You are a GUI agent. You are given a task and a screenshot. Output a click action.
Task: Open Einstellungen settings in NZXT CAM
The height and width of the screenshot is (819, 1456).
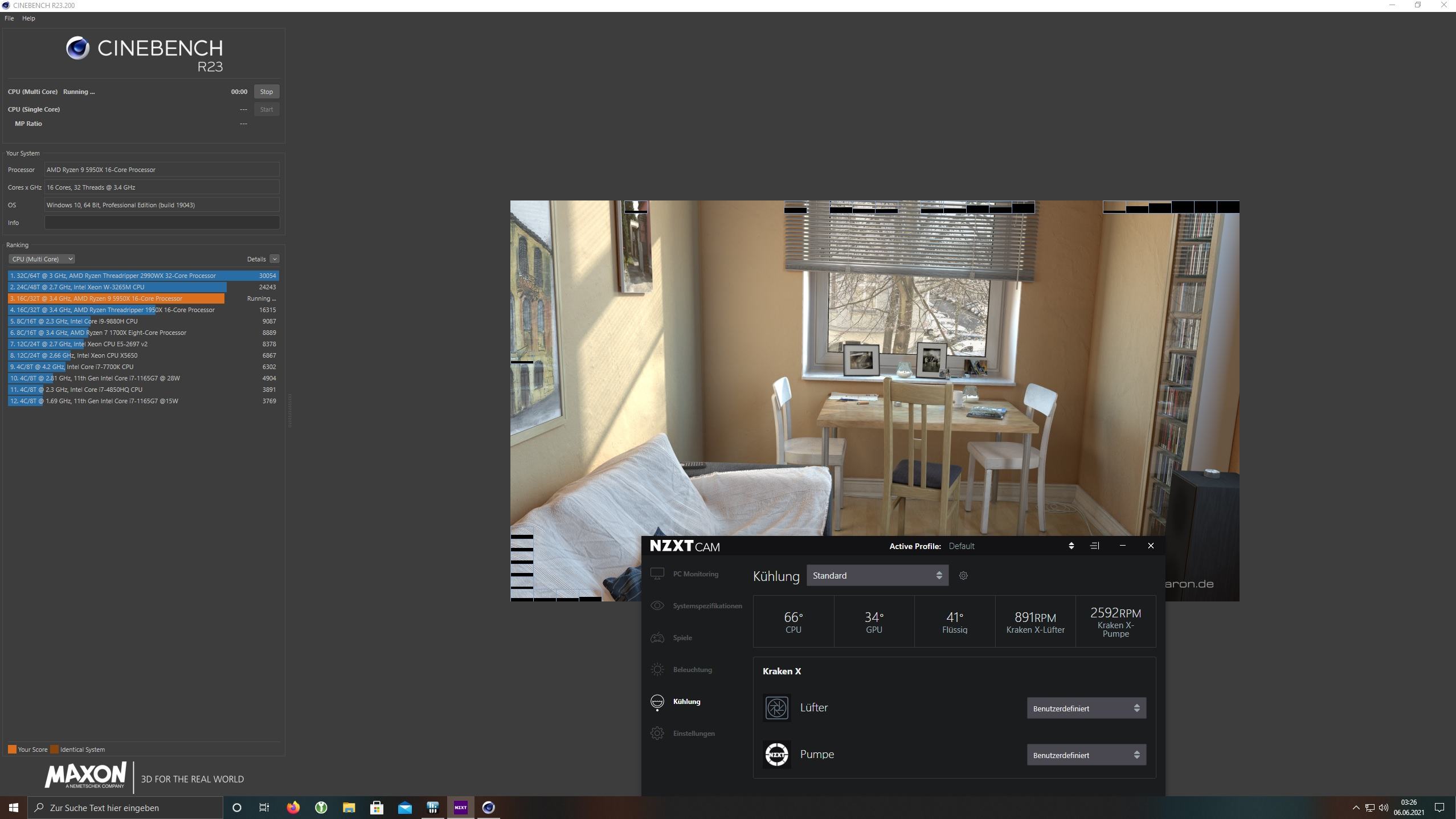point(683,733)
